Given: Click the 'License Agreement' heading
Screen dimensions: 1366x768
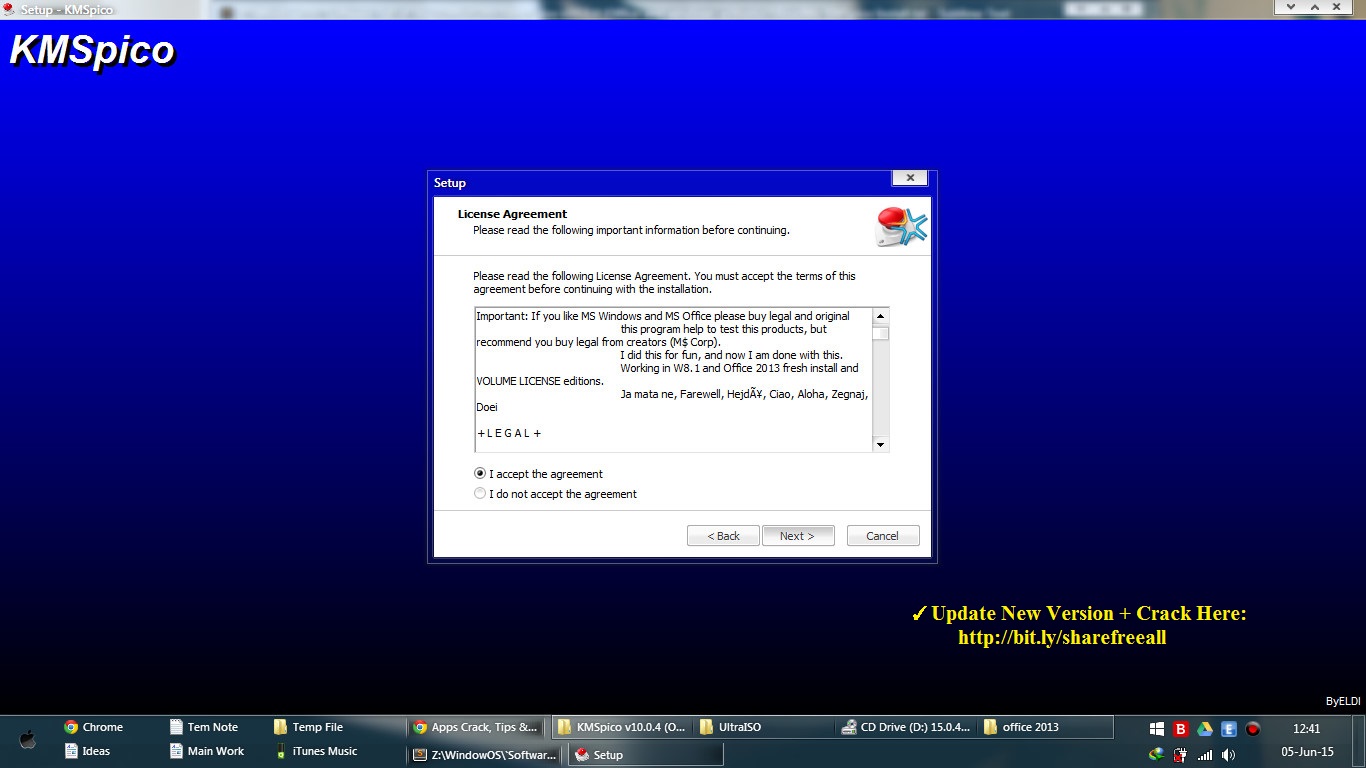Looking at the screenshot, I should [512, 214].
